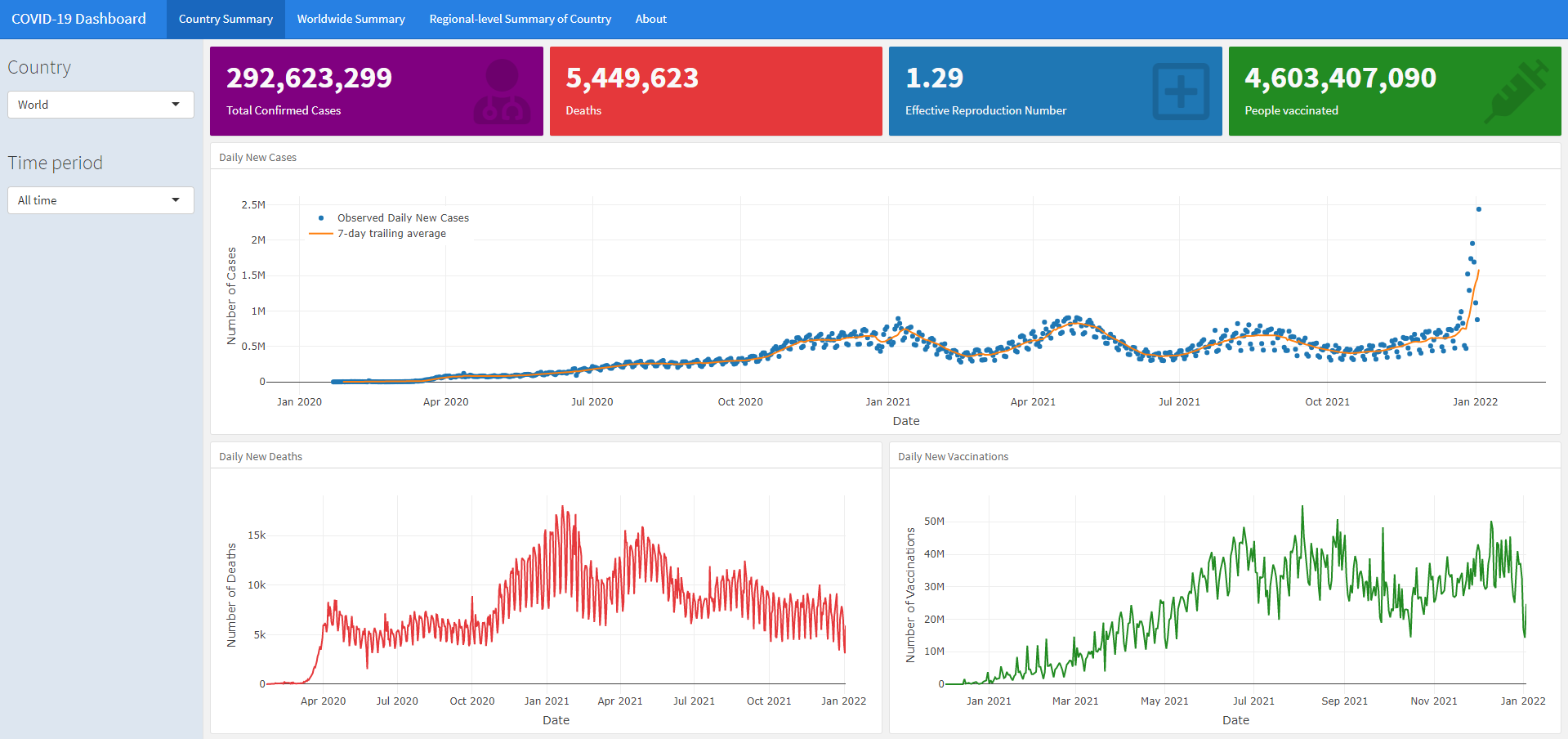Toggle the Observed Daily New Cases legend entry
This screenshot has width=1568, height=739.
404,217
